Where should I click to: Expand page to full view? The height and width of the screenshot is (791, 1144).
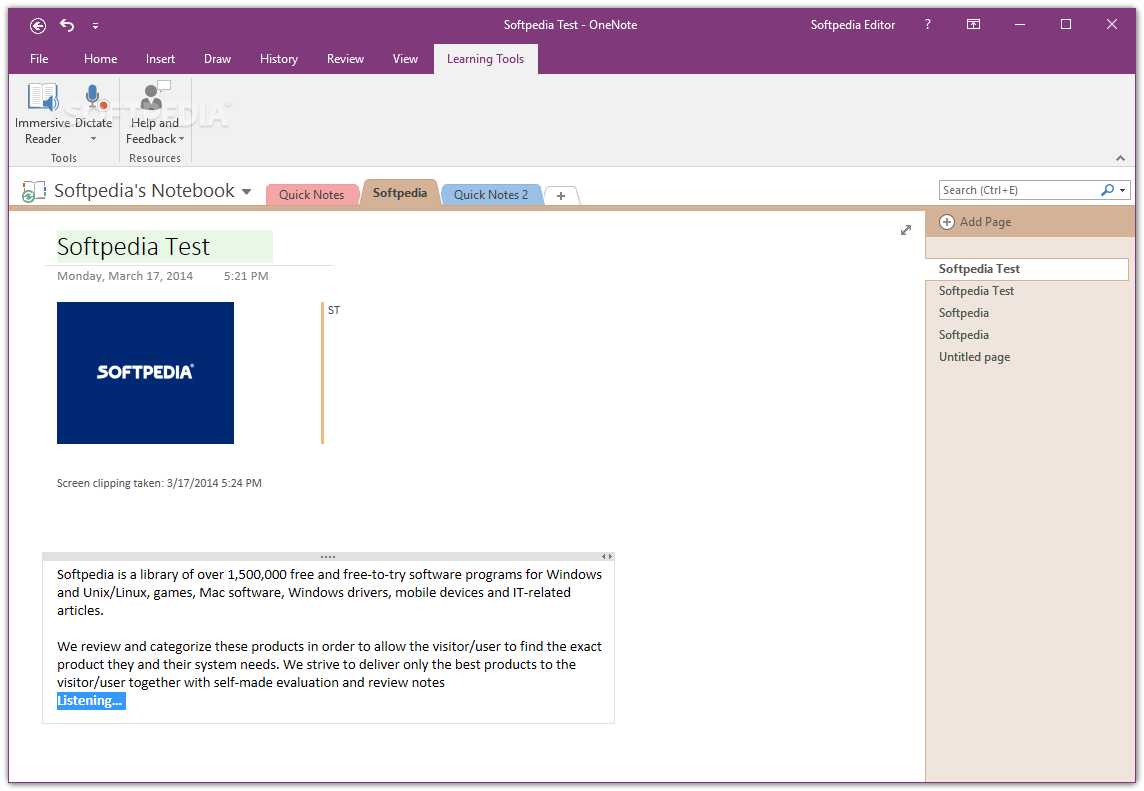click(x=905, y=230)
